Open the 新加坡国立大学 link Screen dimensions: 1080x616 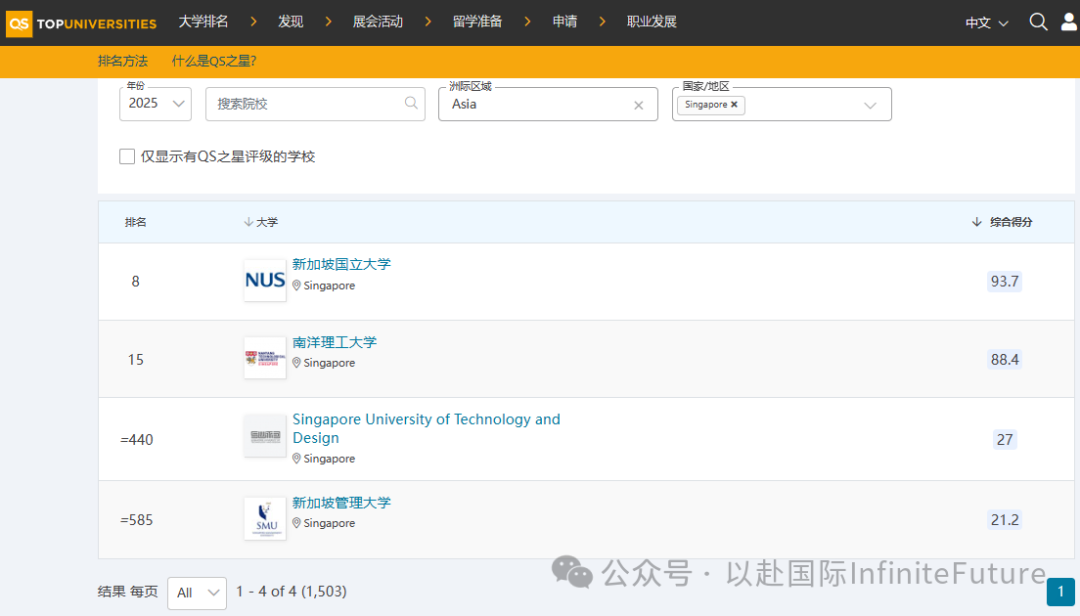point(342,265)
